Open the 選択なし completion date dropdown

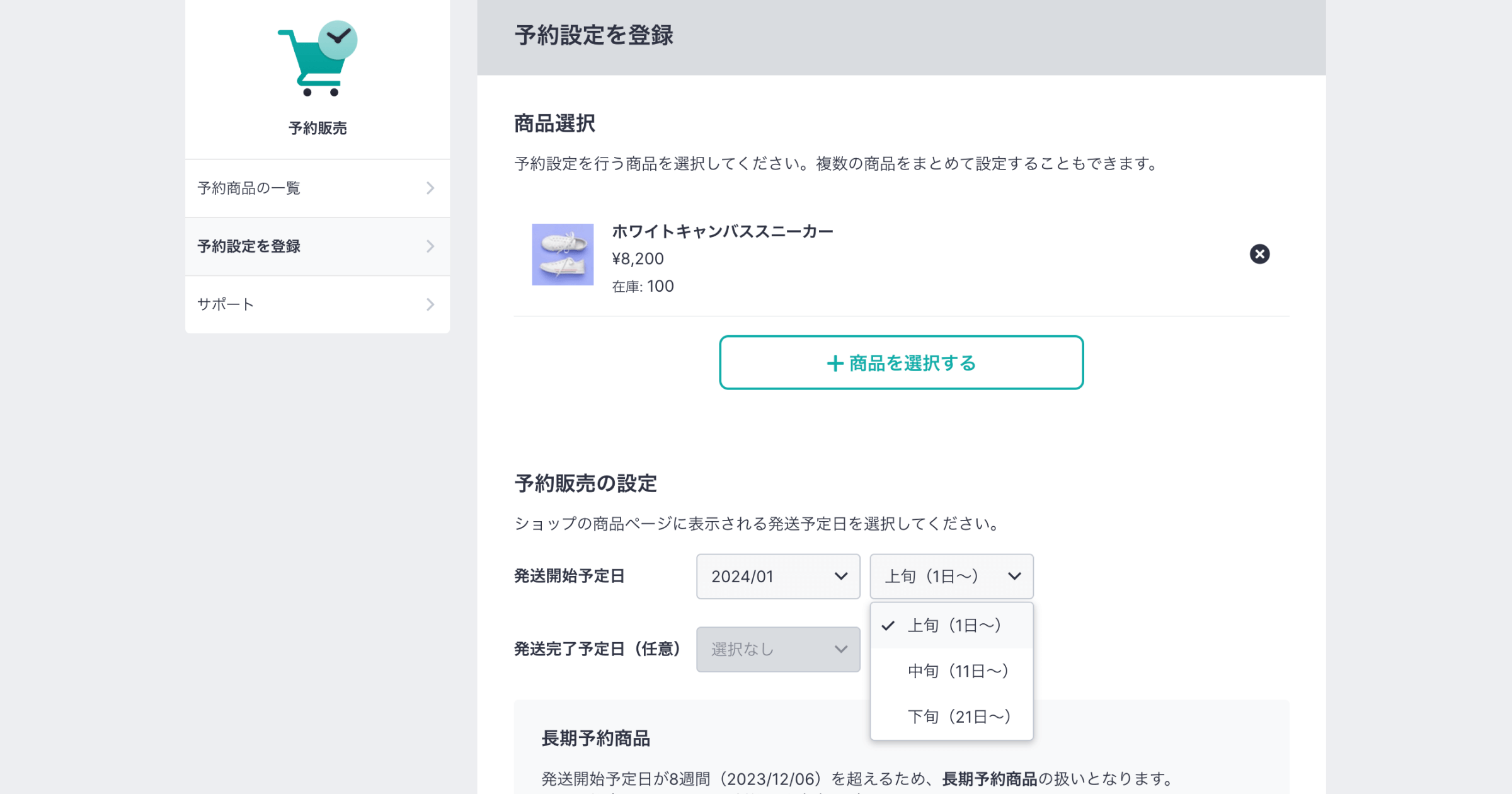(778, 649)
